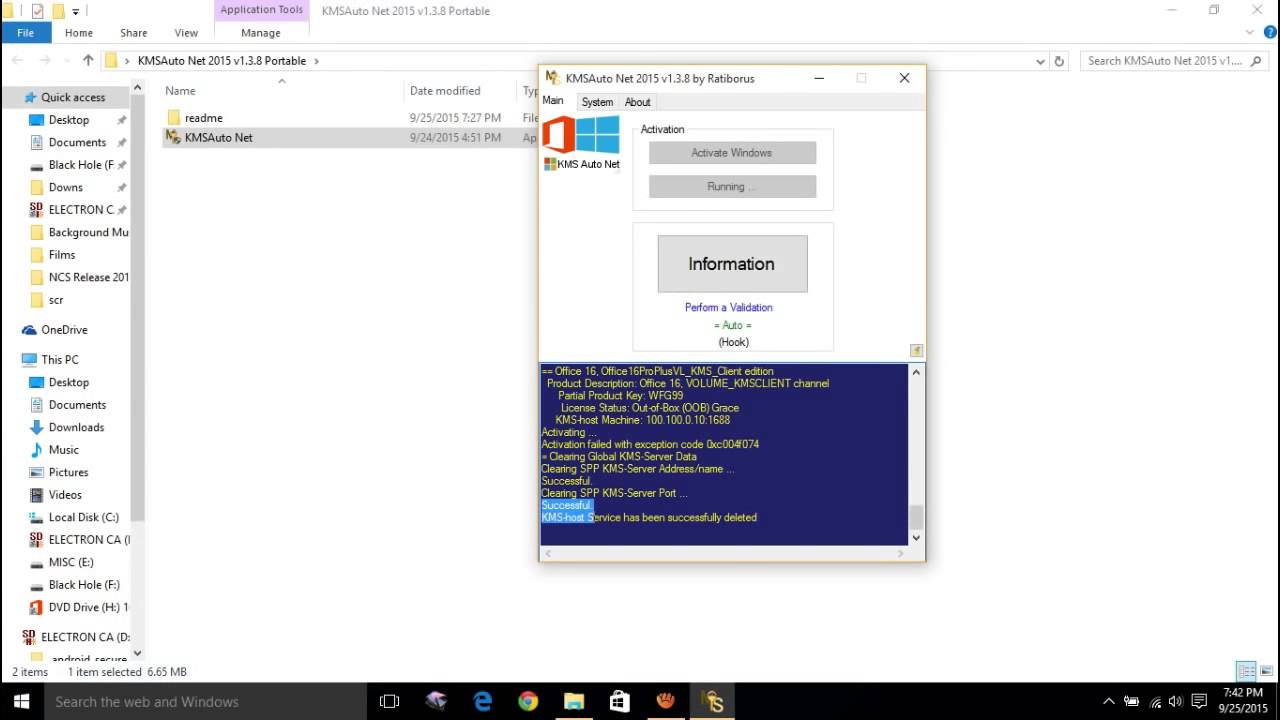
Task: Launch Google Chrome from the taskbar
Action: tap(528, 702)
